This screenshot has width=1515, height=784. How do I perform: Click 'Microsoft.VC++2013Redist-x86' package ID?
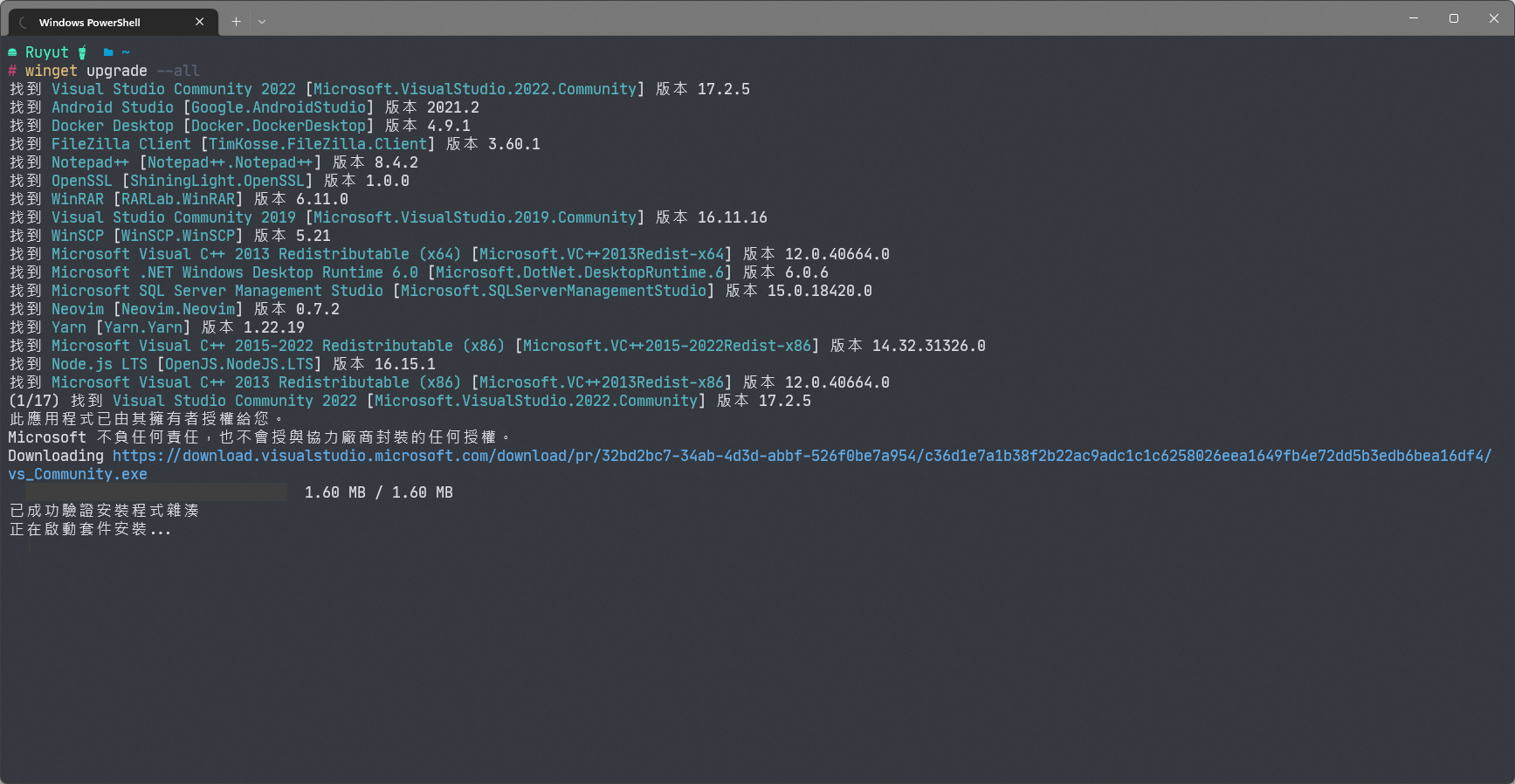click(x=602, y=382)
